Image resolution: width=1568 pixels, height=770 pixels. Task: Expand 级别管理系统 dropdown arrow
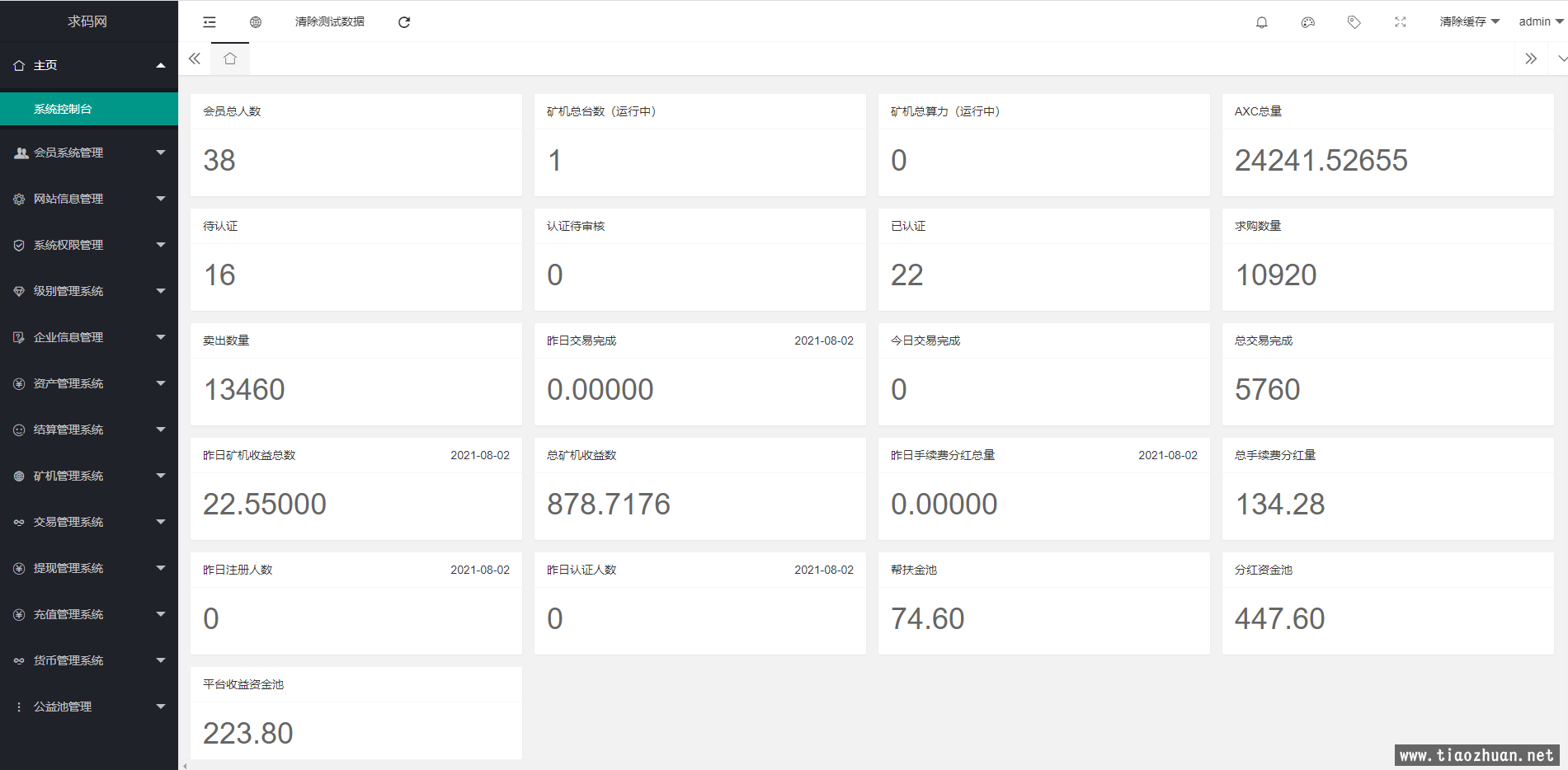[161, 291]
